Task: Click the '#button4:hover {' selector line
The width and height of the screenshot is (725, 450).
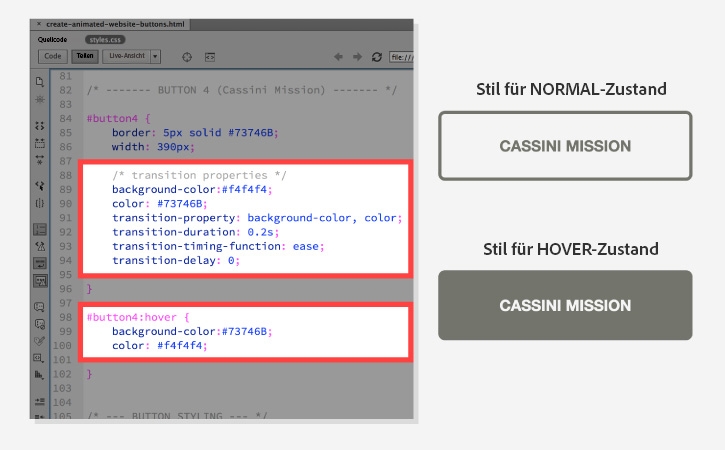Action: pyautogui.click(x=138, y=317)
